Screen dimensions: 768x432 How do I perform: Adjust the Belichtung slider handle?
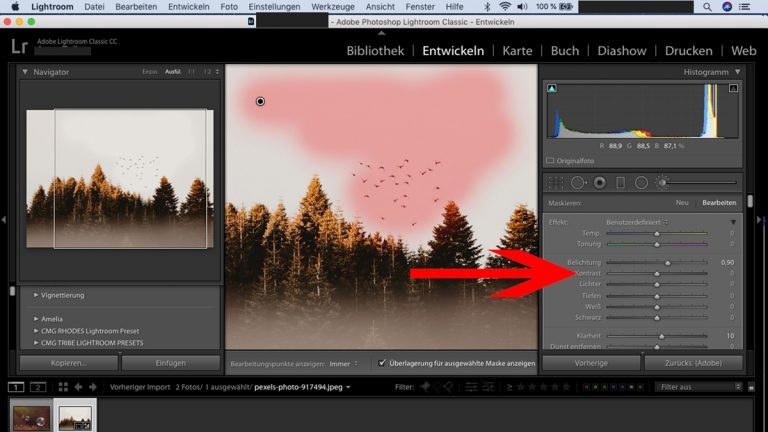(x=668, y=262)
